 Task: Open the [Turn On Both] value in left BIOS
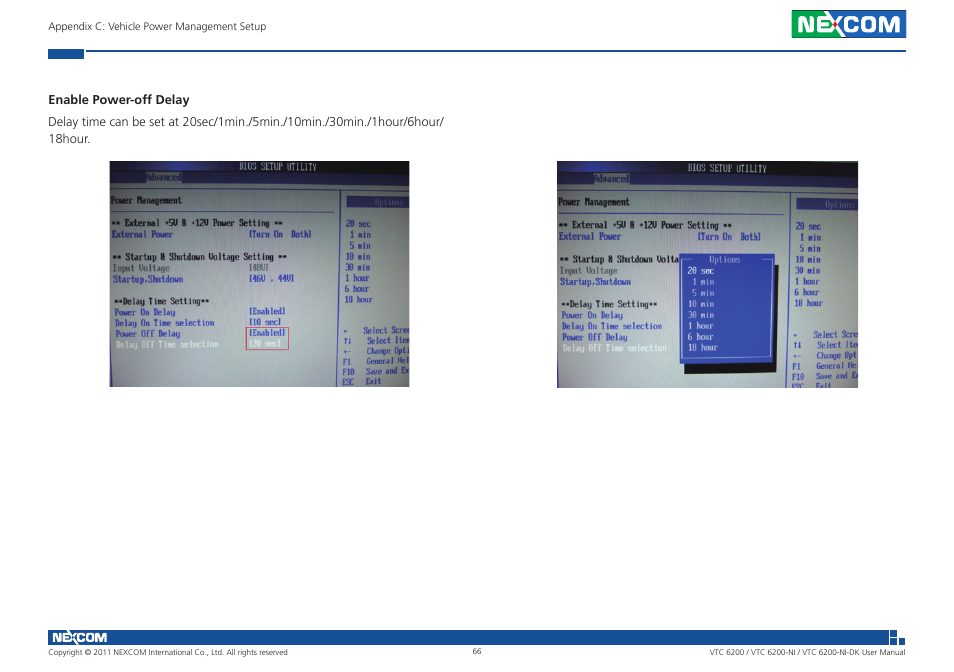coord(280,234)
